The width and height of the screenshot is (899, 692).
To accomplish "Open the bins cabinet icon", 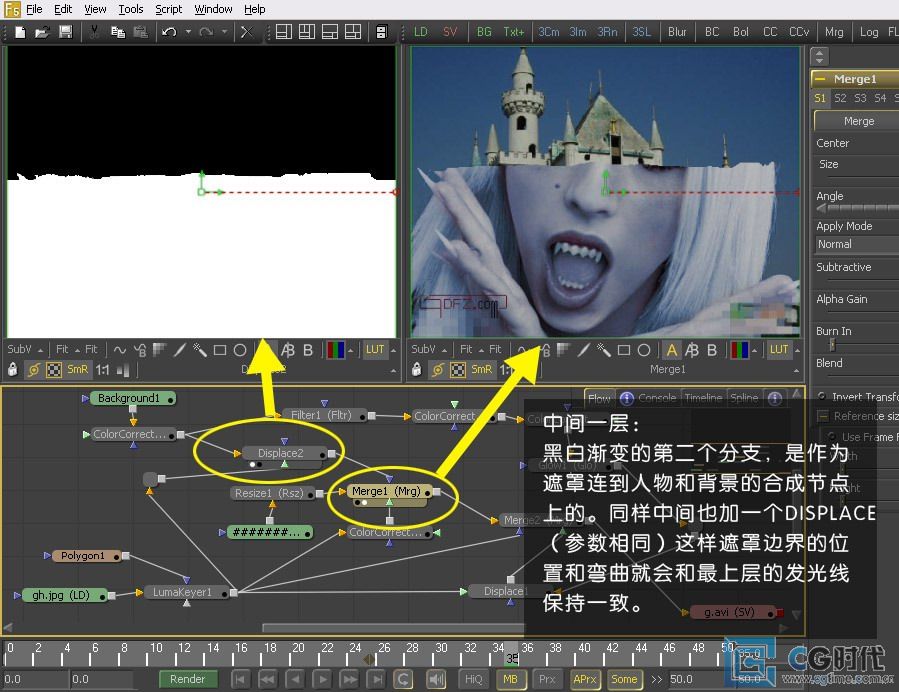I will (x=381, y=32).
